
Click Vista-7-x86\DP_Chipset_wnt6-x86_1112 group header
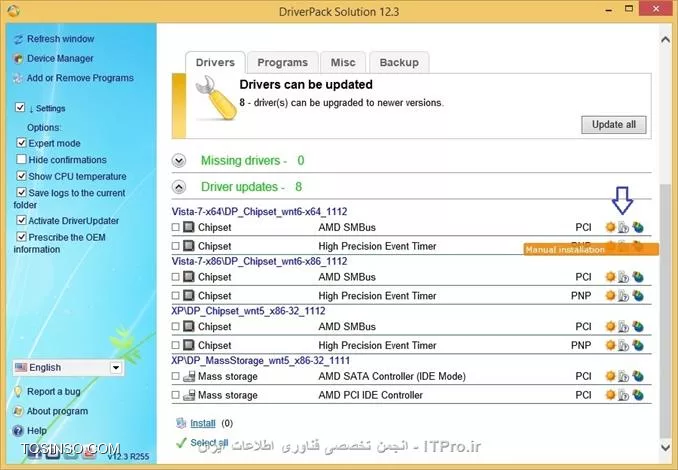[259, 261]
